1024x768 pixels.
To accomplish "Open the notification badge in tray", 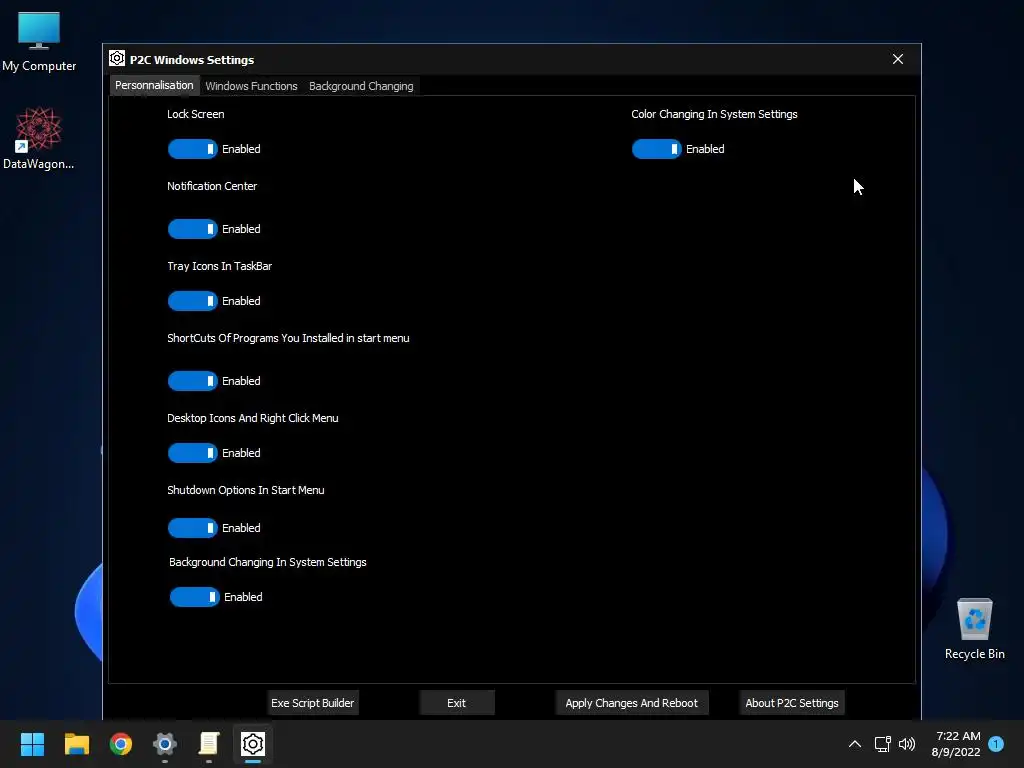I will coord(996,744).
